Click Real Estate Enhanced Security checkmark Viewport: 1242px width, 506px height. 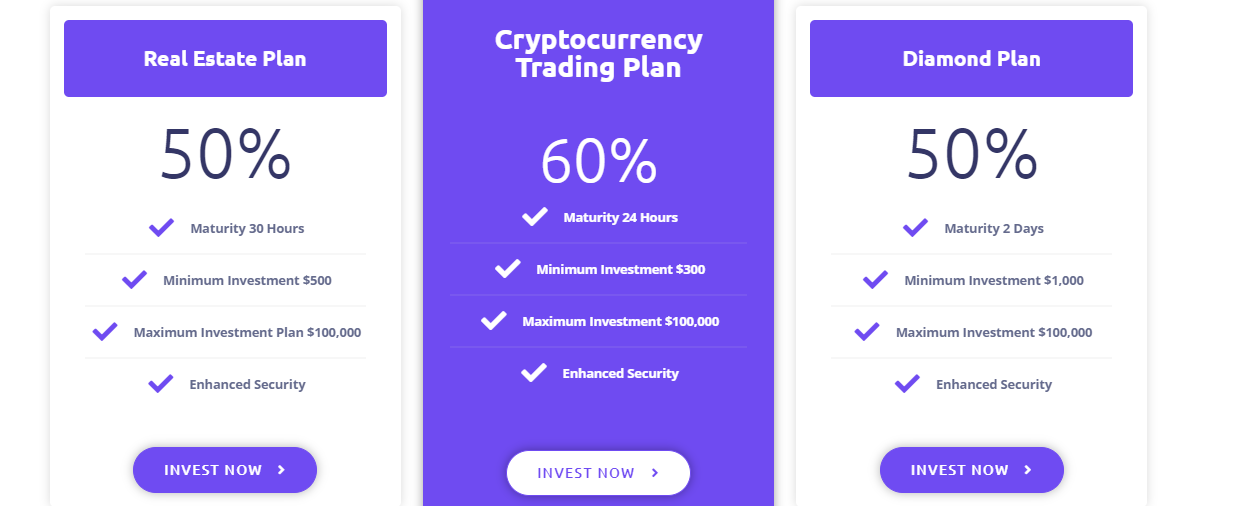[160, 384]
